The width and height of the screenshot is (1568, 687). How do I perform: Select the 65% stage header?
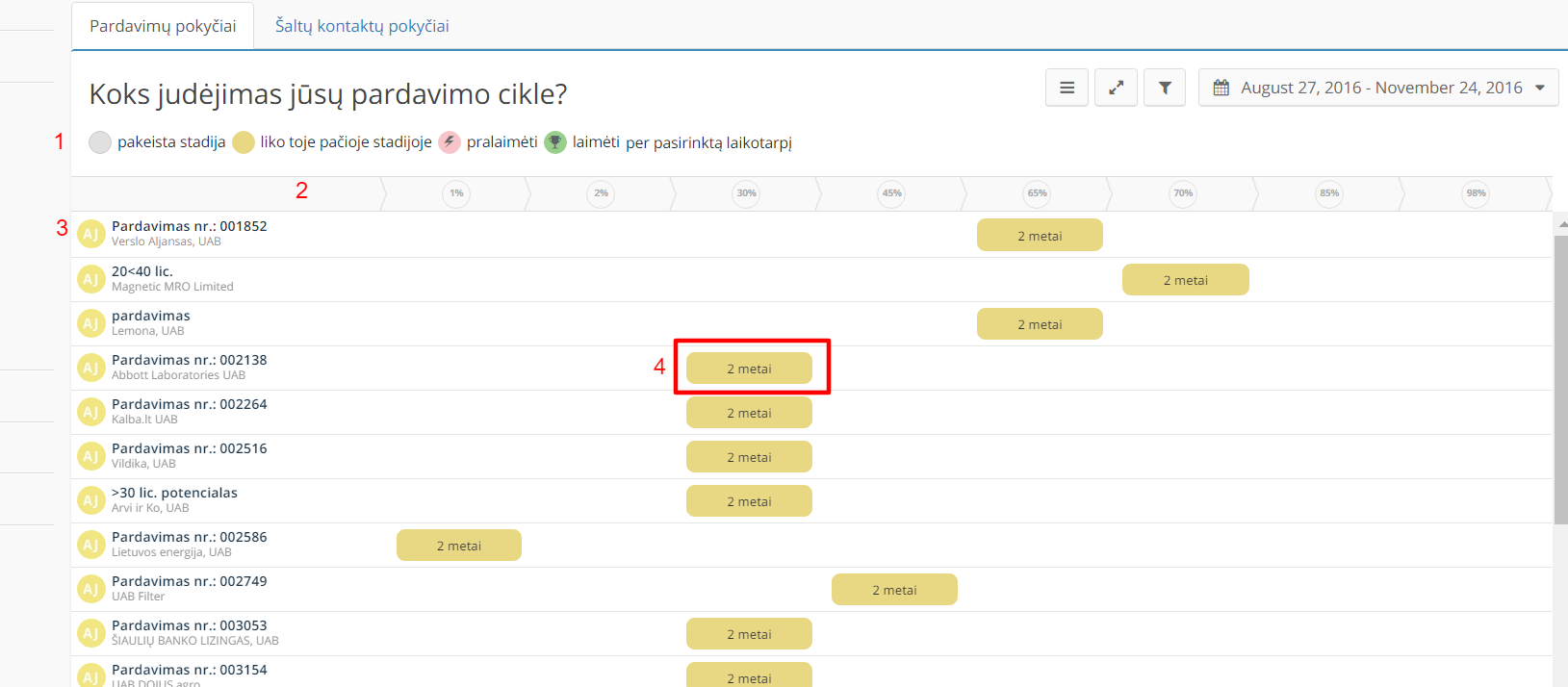pos(1037,193)
